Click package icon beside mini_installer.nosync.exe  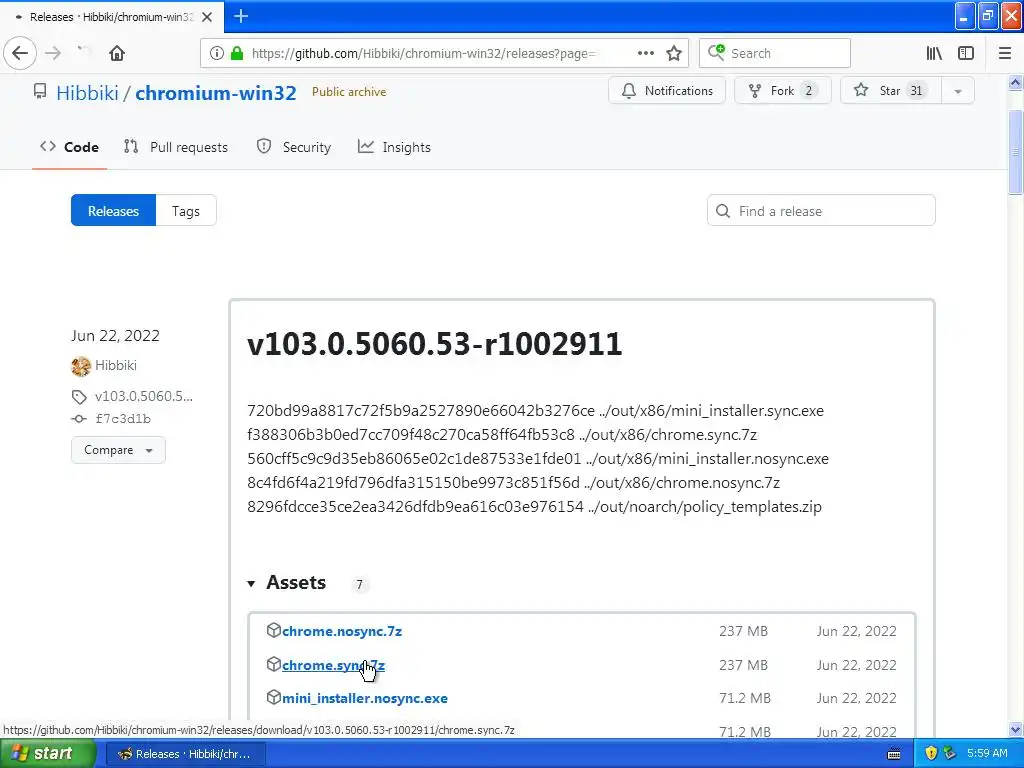click(x=274, y=697)
